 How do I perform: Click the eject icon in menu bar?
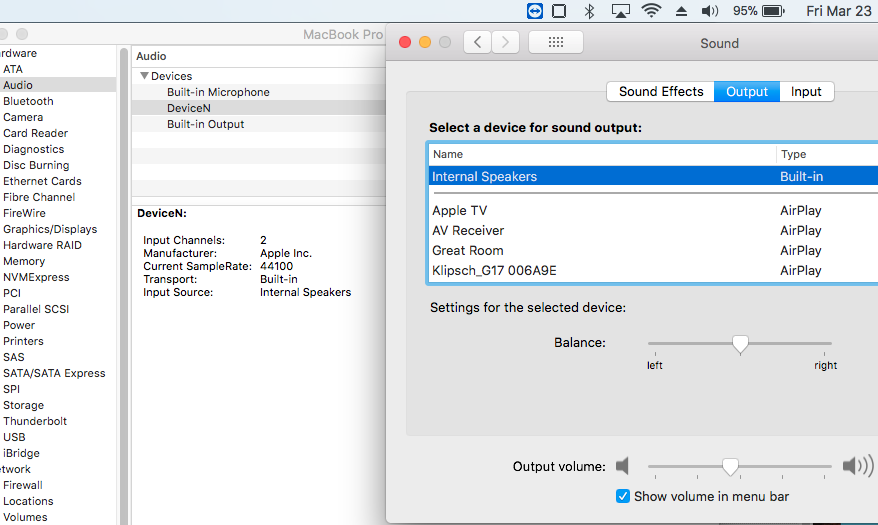(x=681, y=11)
